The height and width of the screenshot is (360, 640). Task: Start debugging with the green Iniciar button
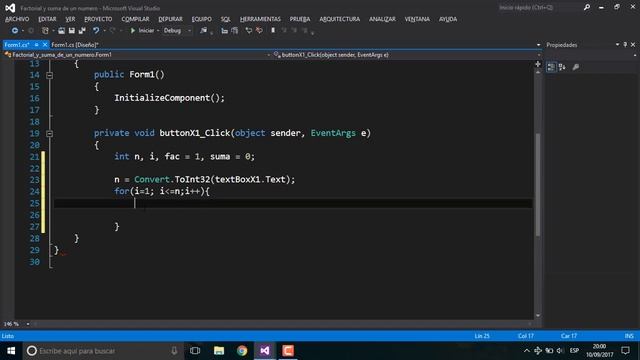pos(142,31)
